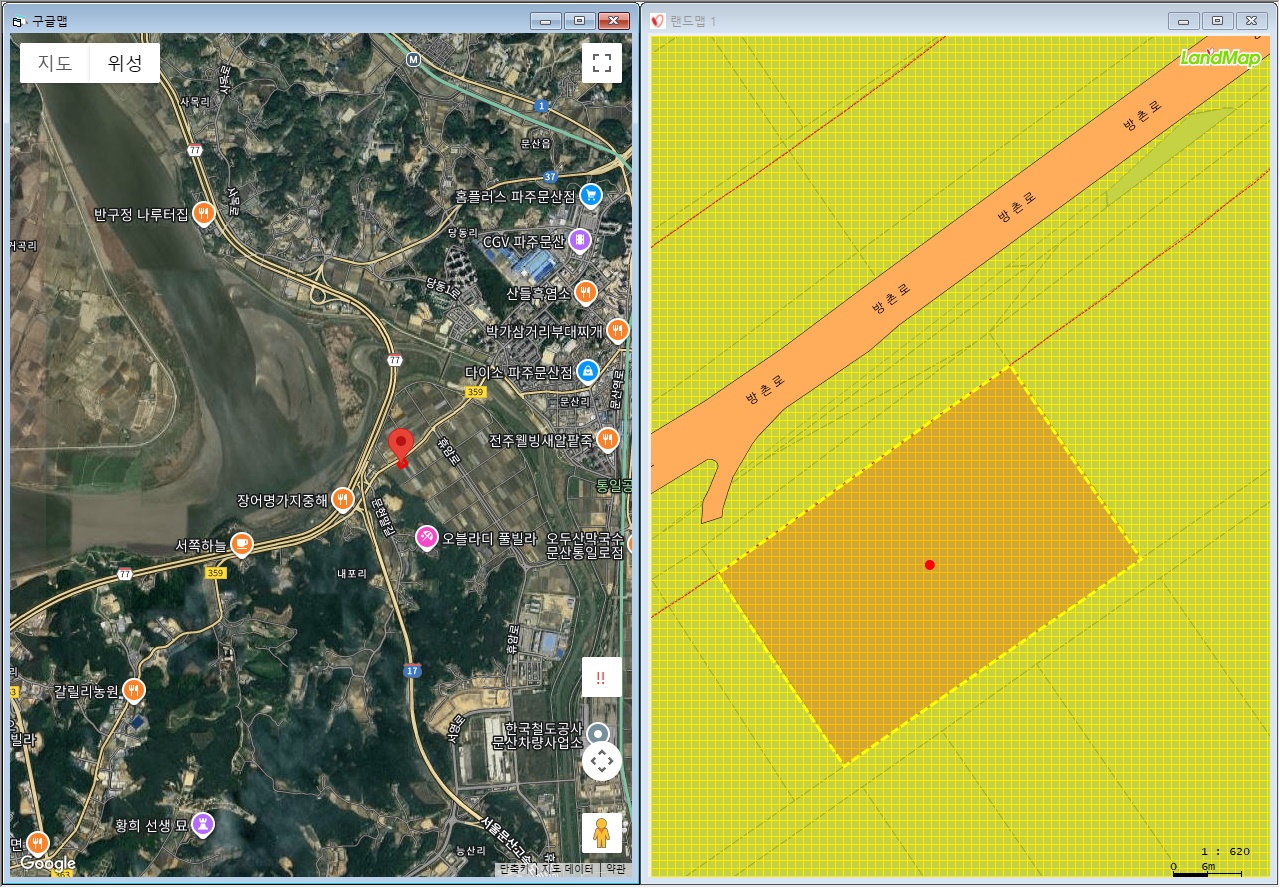Click the 반구정 나루터집 restaurant marker
Viewport: 1280px width, 888px height.
204,213
